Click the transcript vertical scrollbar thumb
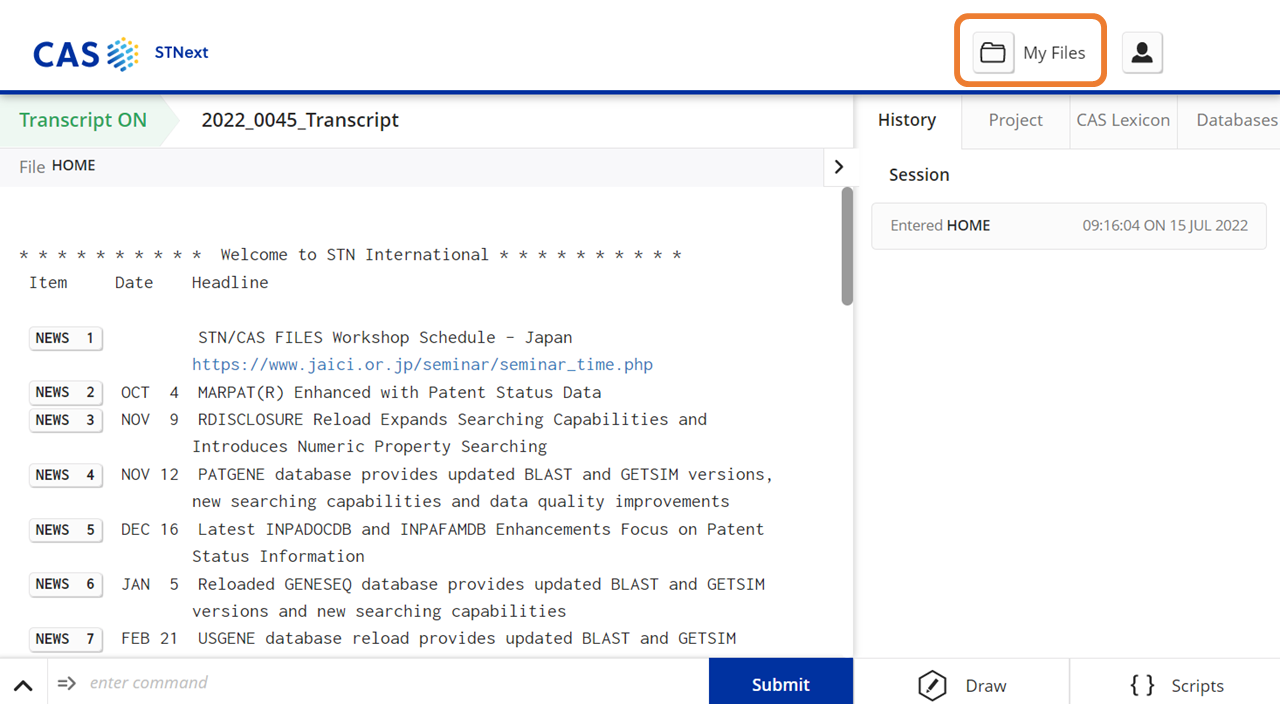The height and width of the screenshot is (720, 1280). 847,246
